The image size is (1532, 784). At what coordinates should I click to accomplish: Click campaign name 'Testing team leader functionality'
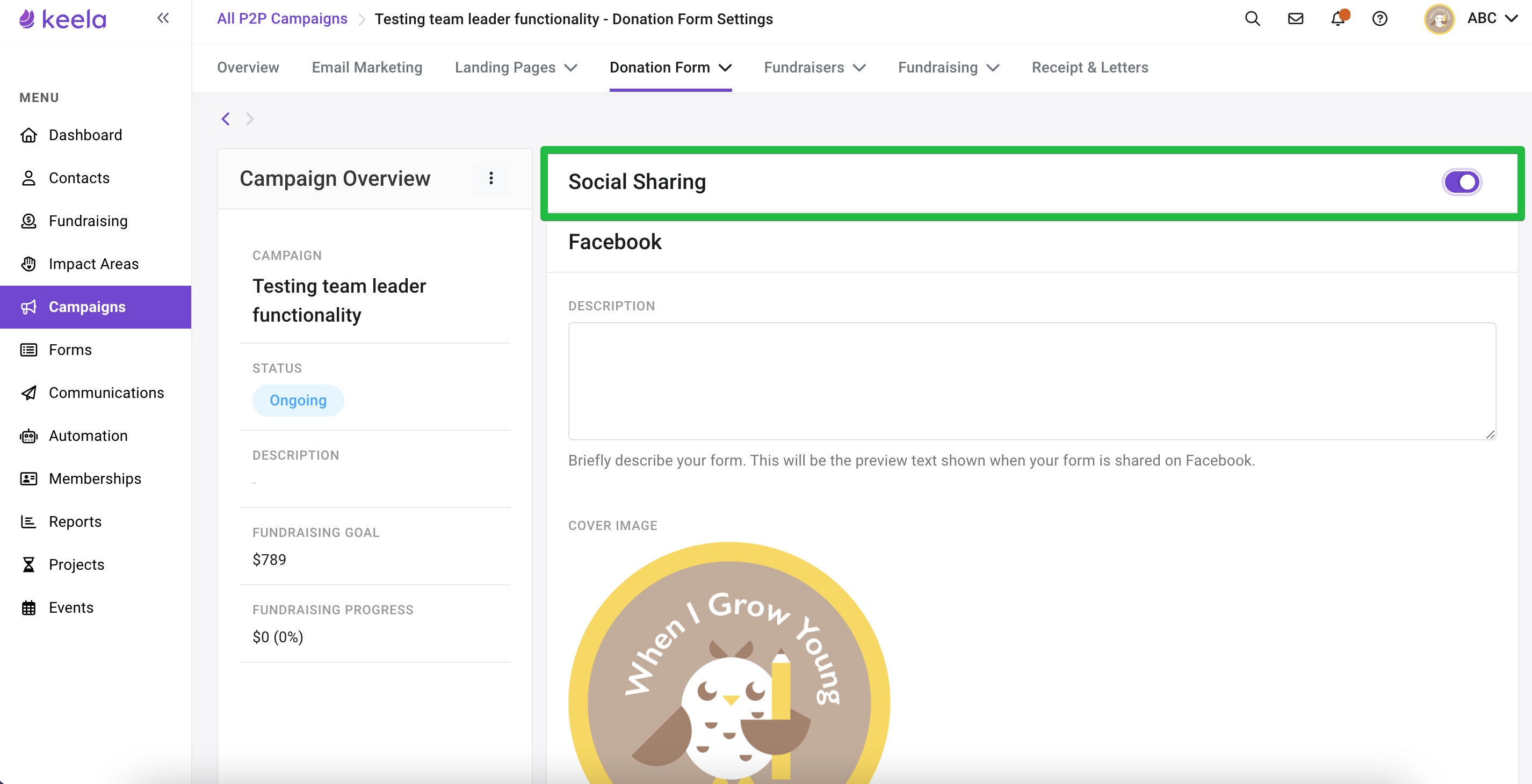pos(339,300)
